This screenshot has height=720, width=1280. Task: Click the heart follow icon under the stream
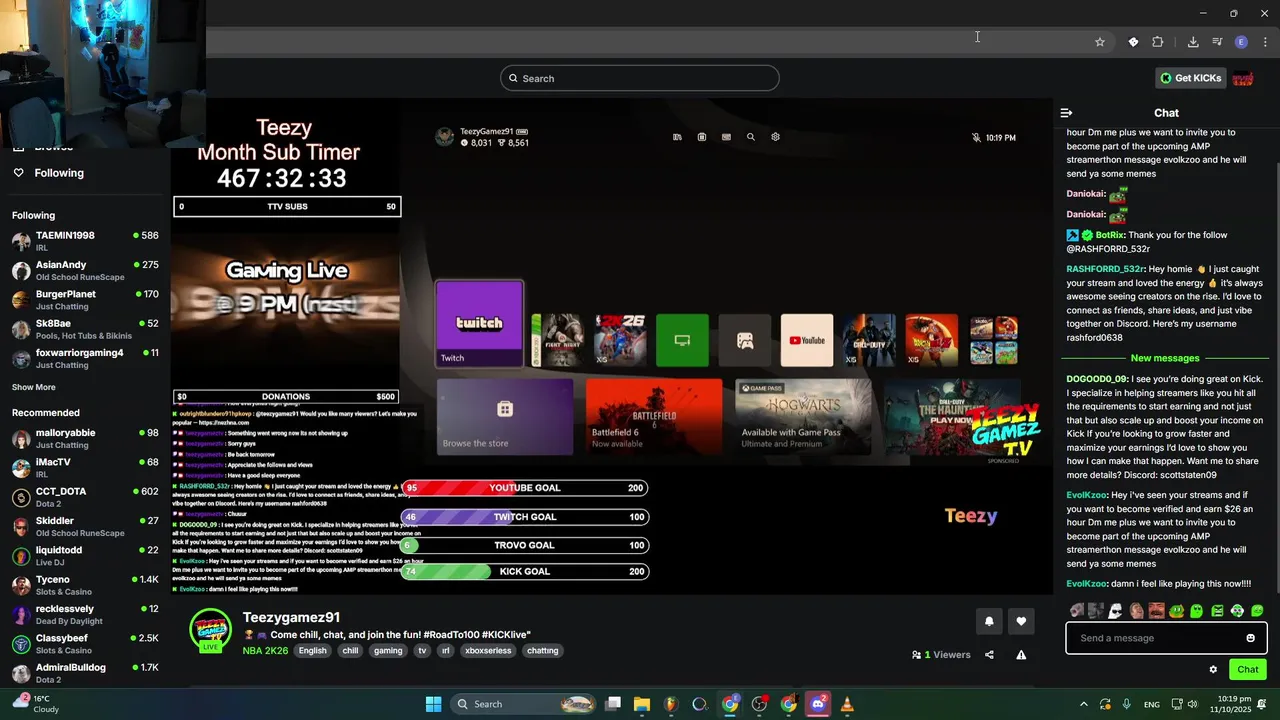click(1021, 621)
